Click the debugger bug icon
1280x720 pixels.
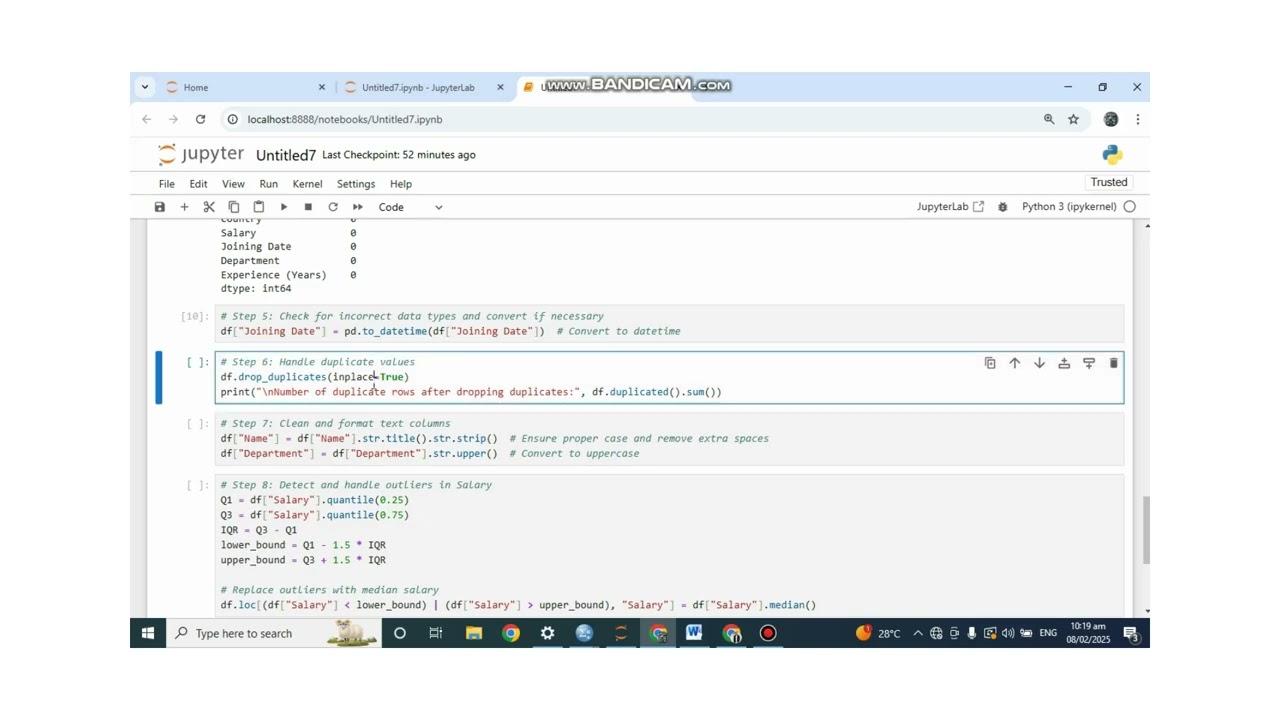click(1002, 207)
